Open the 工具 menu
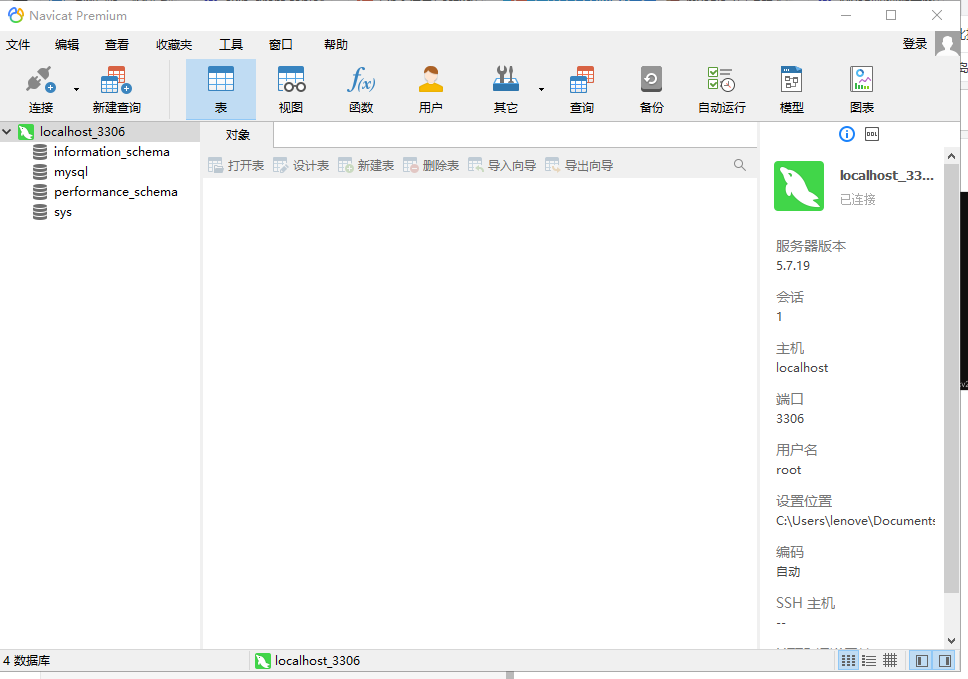The image size is (968, 679). [x=231, y=44]
